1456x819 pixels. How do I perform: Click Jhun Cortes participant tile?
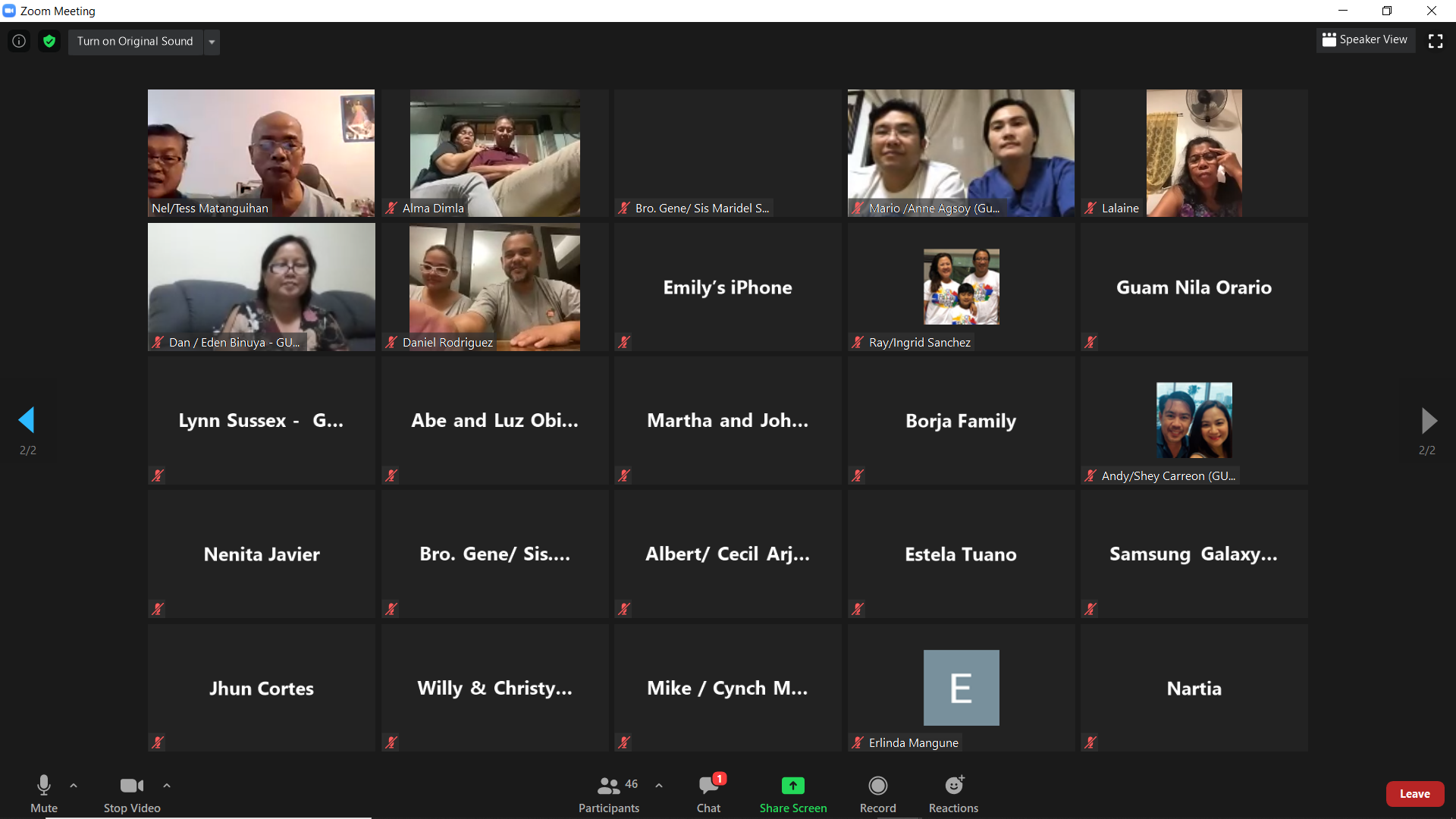[261, 688]
